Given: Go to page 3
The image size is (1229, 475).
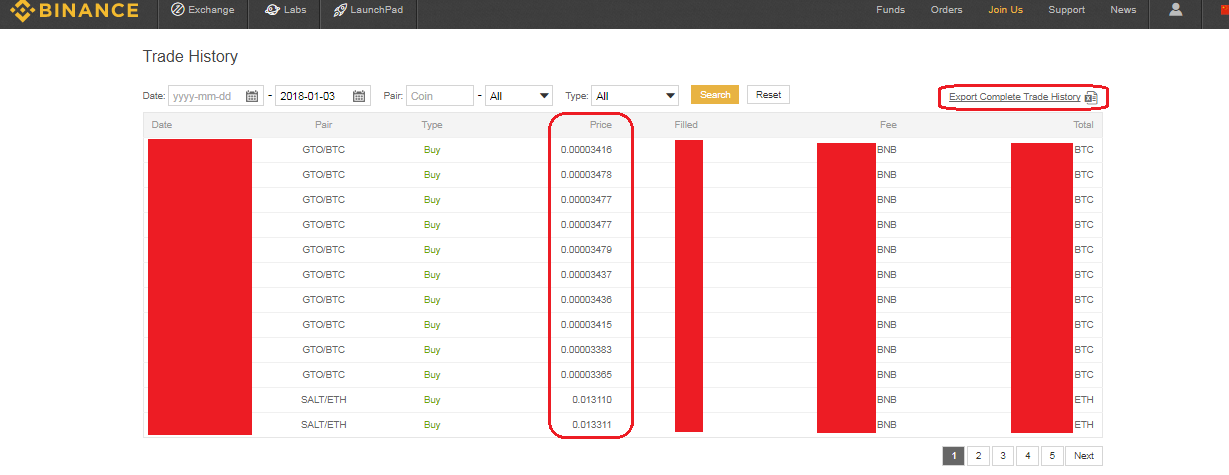Looking at the screenshot, I should point(1003,456).
